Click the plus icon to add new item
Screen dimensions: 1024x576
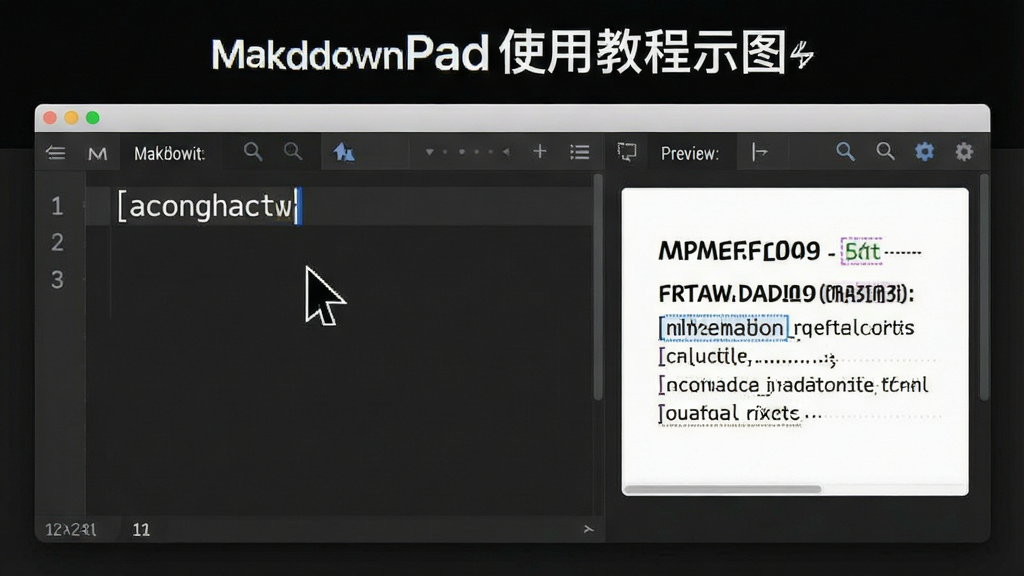pos(539,152)
